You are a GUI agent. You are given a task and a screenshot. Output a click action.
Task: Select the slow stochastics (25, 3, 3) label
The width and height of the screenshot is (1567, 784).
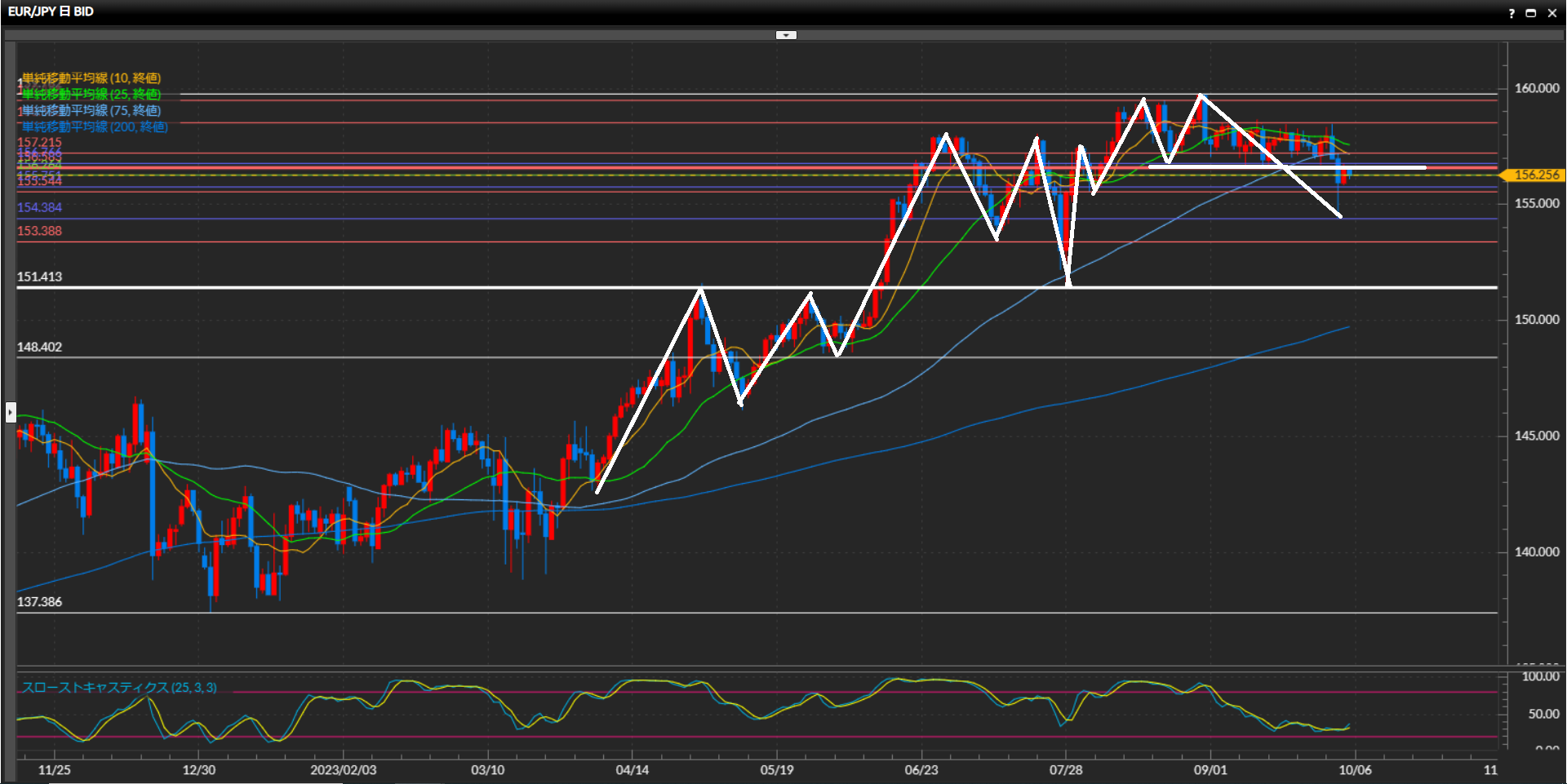tap(119, 688)
